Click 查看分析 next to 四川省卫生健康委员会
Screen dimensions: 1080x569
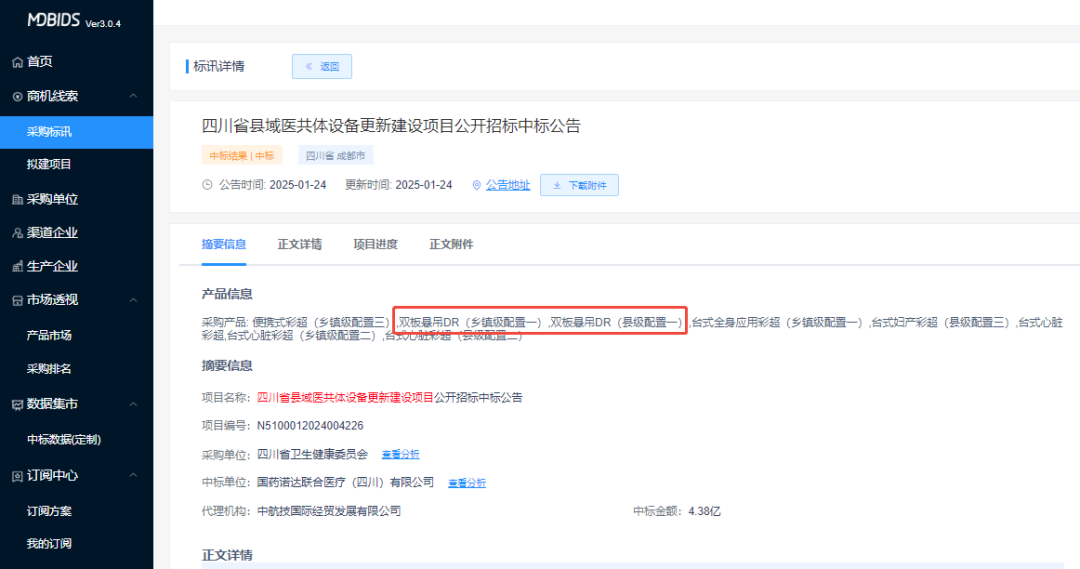pyautogui.click(x=400, y=455)
